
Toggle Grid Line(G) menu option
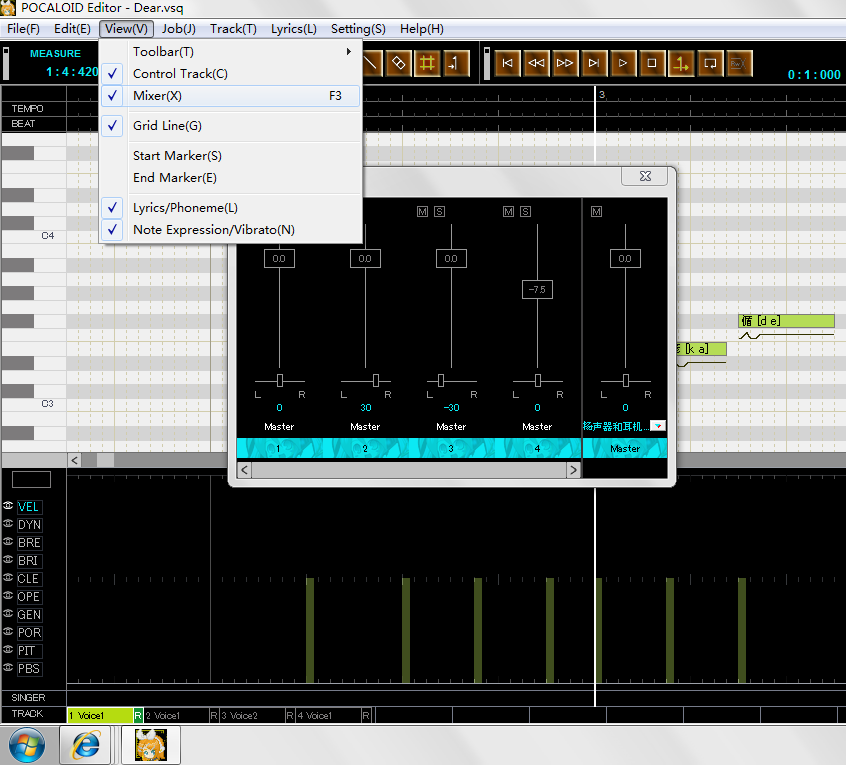(x=230, y=126)
